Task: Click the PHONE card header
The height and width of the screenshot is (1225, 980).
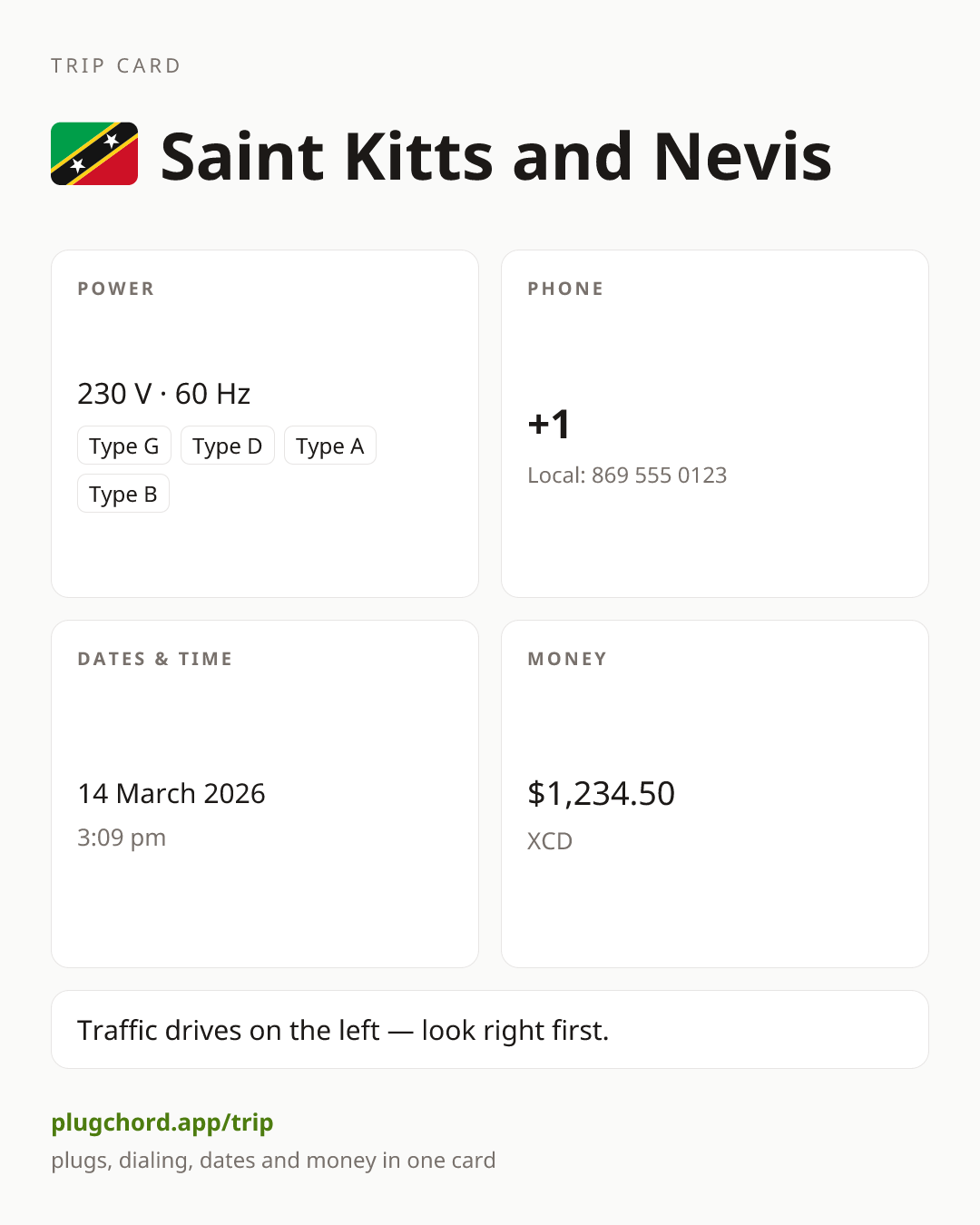Action: coord(566,289)
